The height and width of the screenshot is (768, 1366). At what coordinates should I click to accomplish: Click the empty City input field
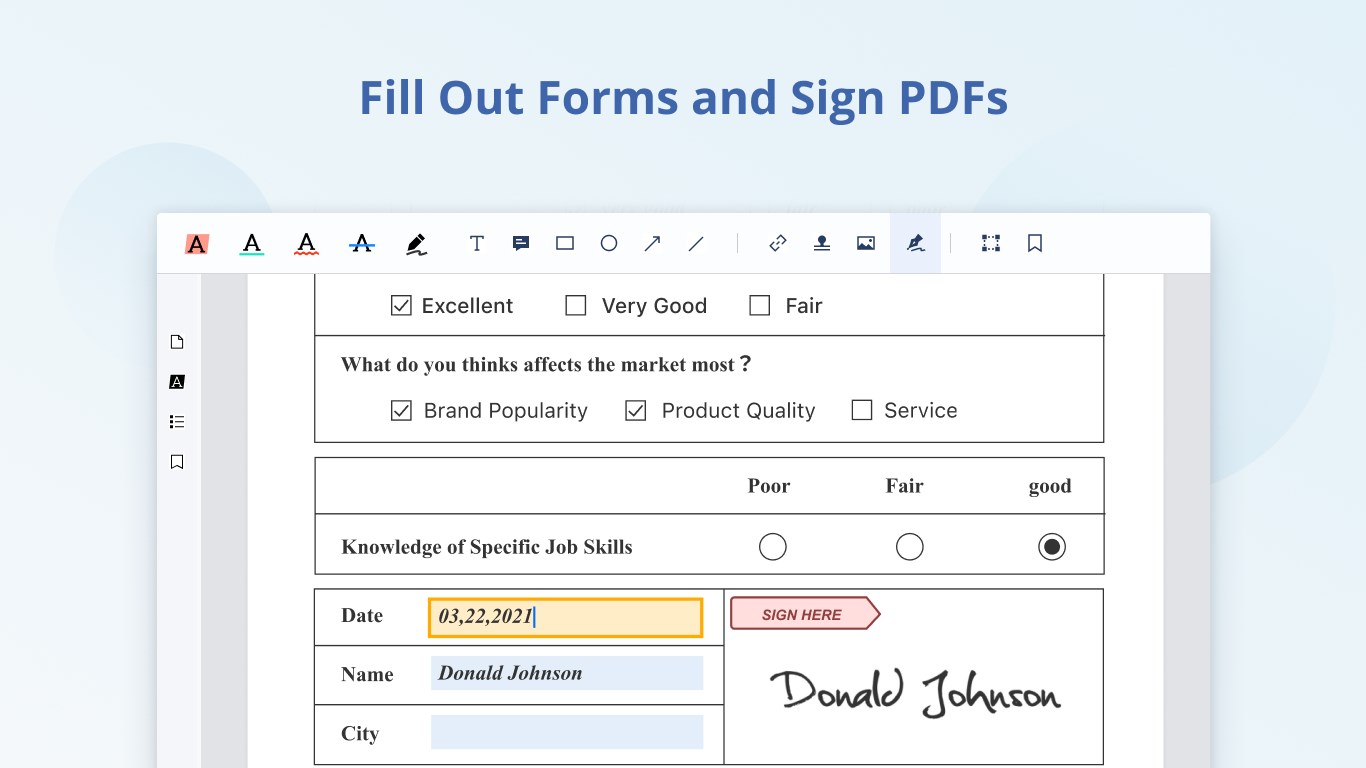[x=567, y=732]
